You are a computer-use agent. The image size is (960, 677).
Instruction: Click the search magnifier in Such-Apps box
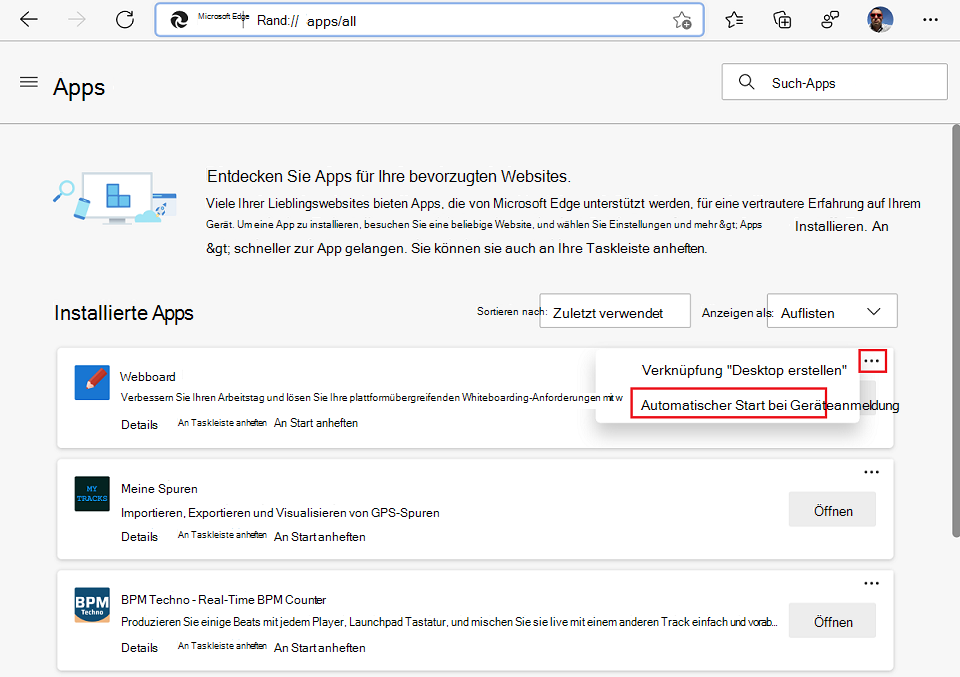[746, 81]
